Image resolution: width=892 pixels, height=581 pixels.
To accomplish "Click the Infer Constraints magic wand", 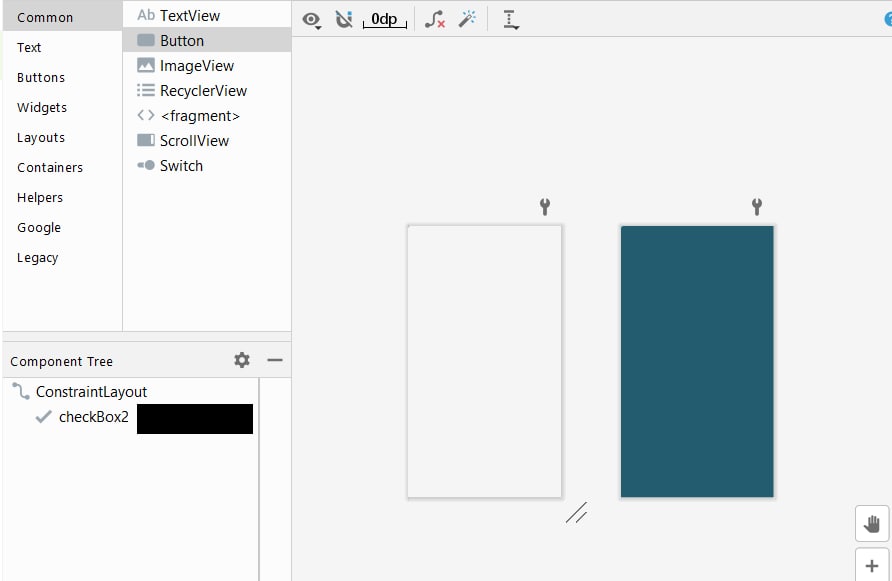I will 468,19.
